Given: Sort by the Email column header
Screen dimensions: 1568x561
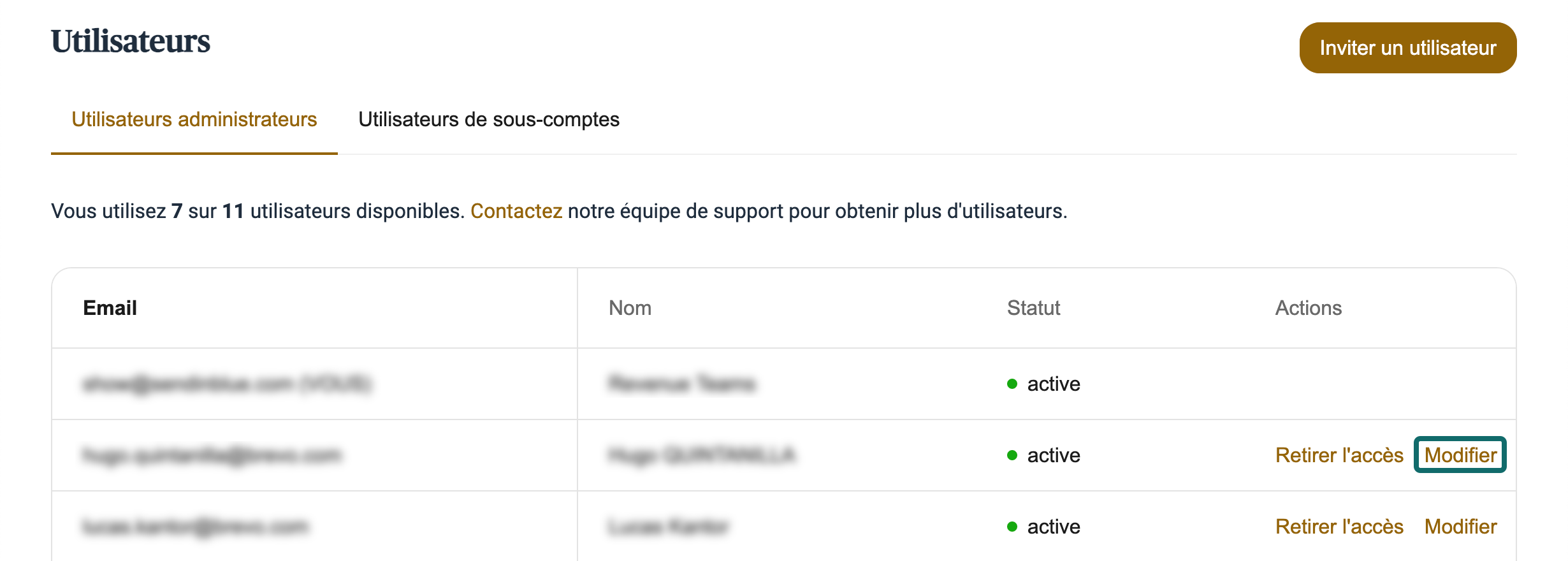Looking at the screenshot, I should tap(110, 308).
